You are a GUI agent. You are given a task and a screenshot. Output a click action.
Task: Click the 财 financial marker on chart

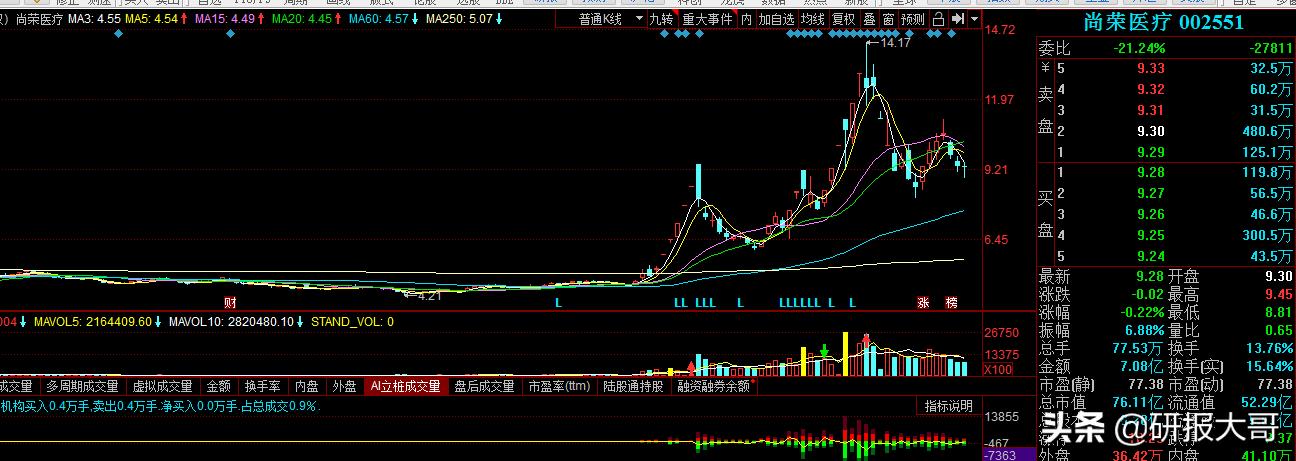229,302
